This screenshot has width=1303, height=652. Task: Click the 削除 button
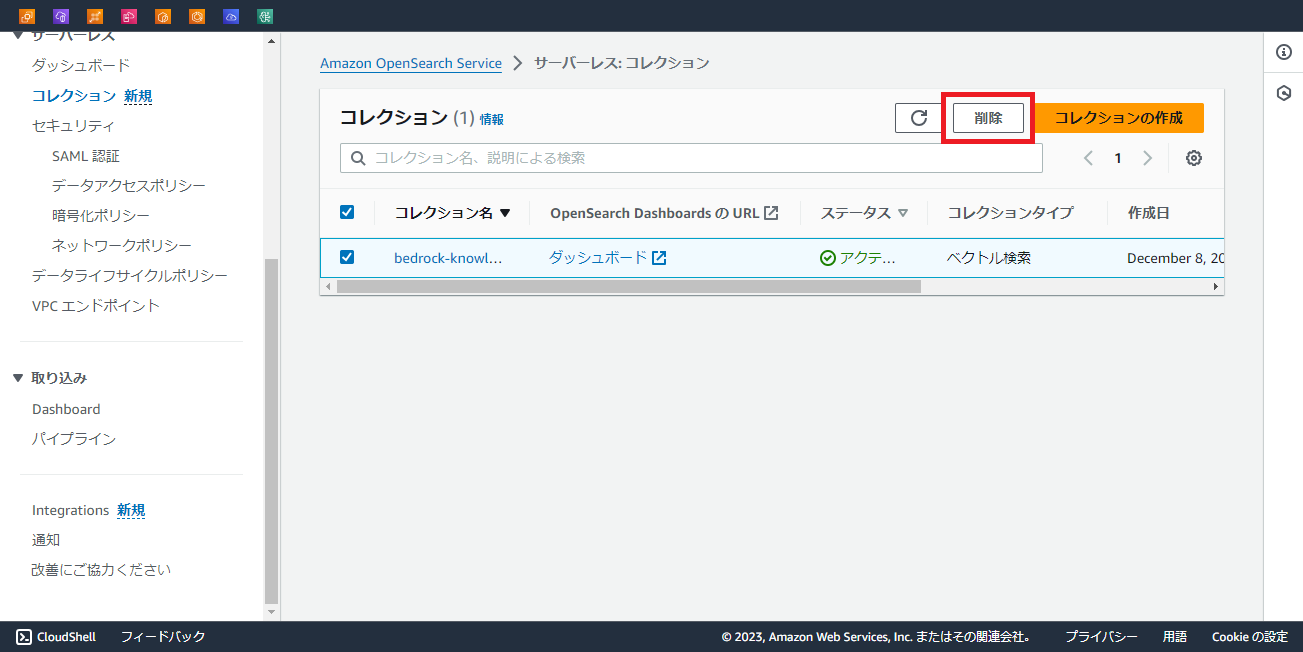coord(988,118)
